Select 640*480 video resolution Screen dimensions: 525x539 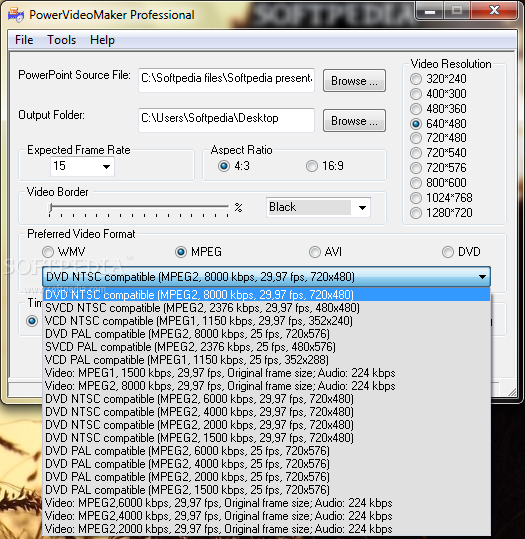tap(438, 124)
